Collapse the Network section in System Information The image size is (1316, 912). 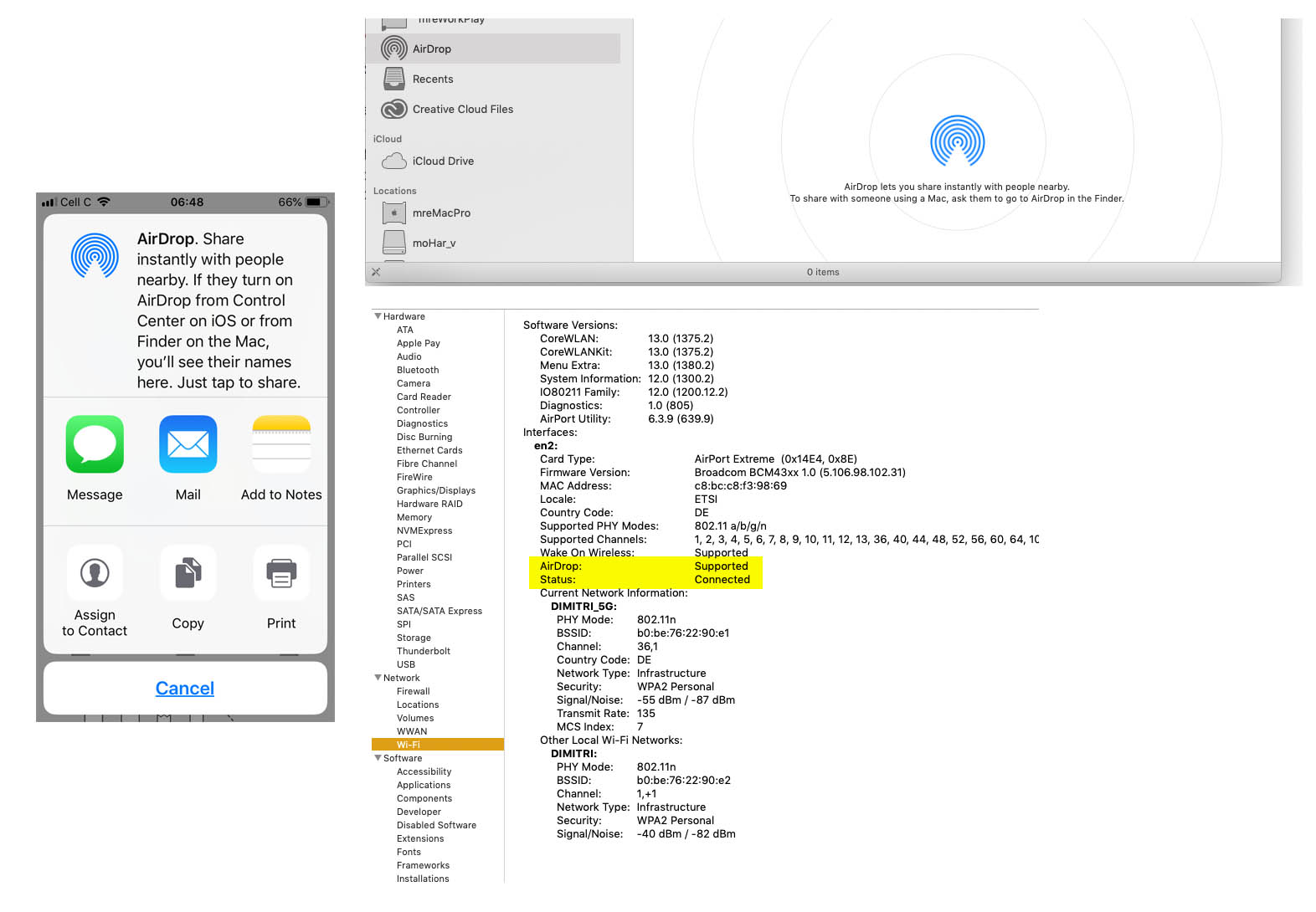coord(378,678)
